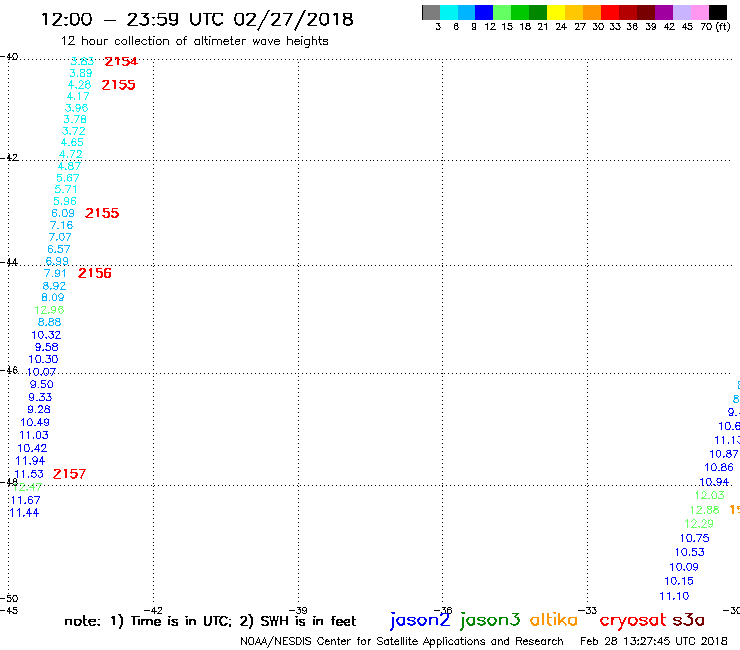
Task: Click the 10.15 wave height value
Action: point(679,581)
